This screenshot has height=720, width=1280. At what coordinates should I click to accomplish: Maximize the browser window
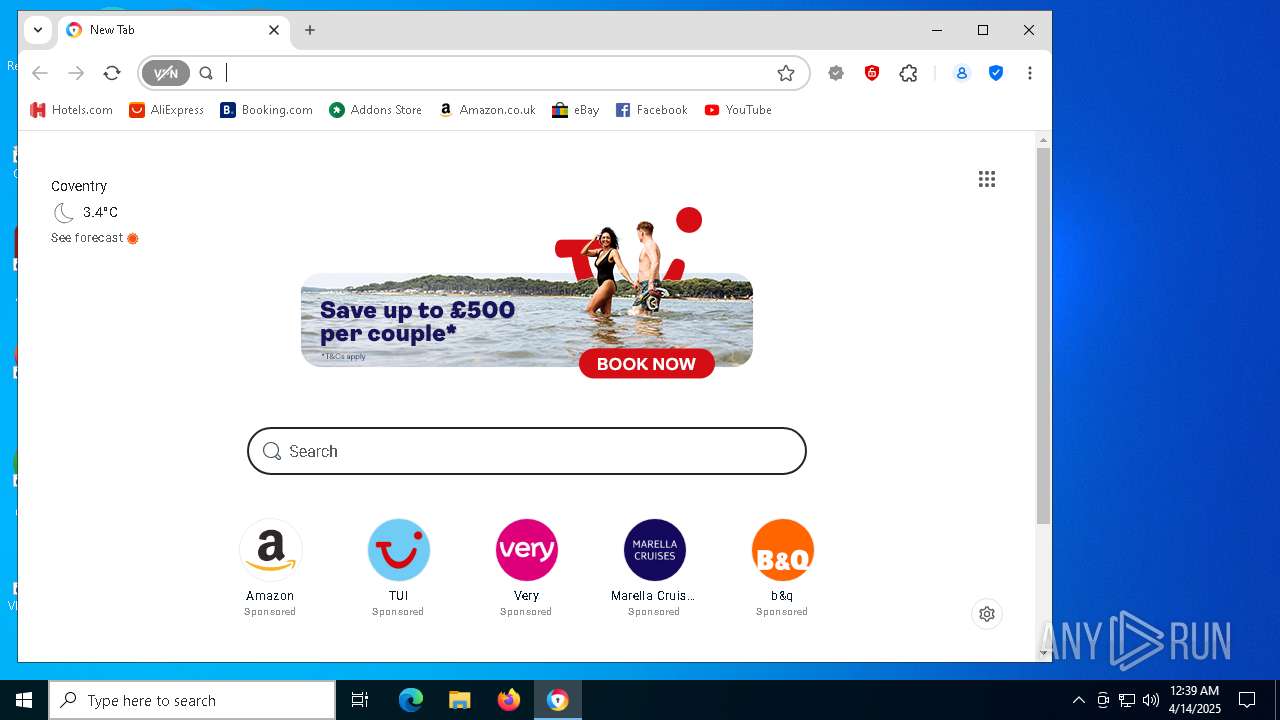pyautogui.click(x=983, y=30)
